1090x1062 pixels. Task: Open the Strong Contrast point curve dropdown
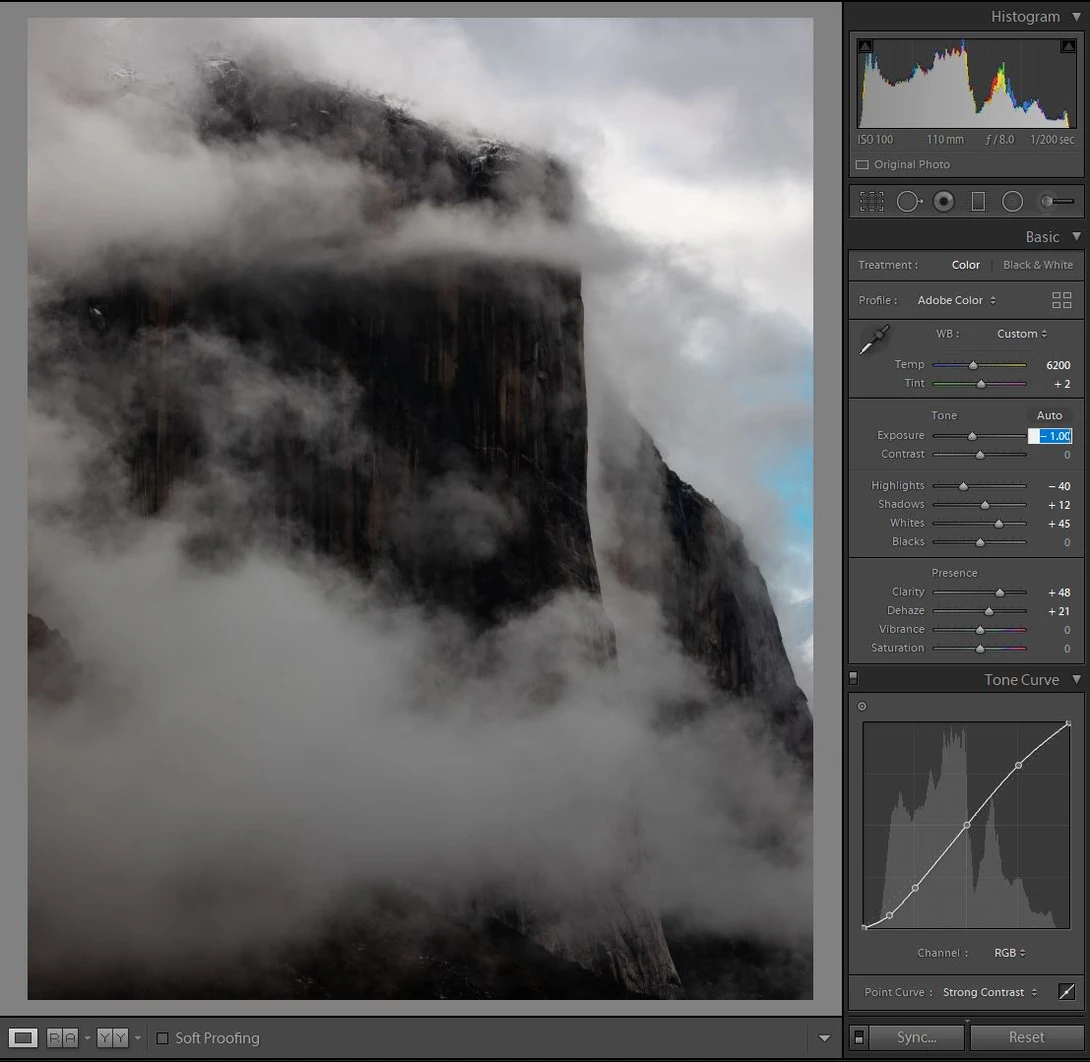[x=990, y=992]
